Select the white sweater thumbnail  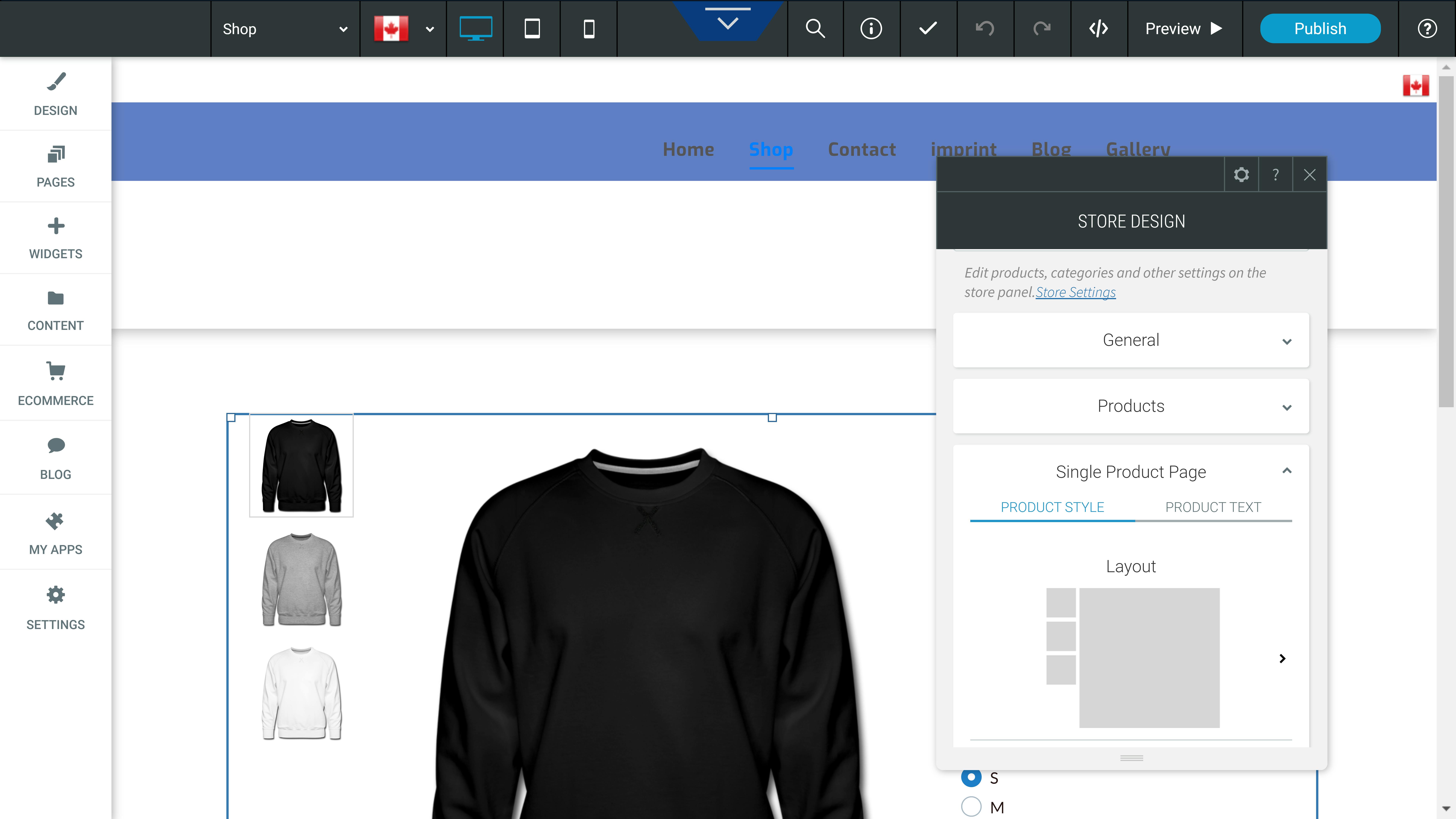click(x=301, y=694)
